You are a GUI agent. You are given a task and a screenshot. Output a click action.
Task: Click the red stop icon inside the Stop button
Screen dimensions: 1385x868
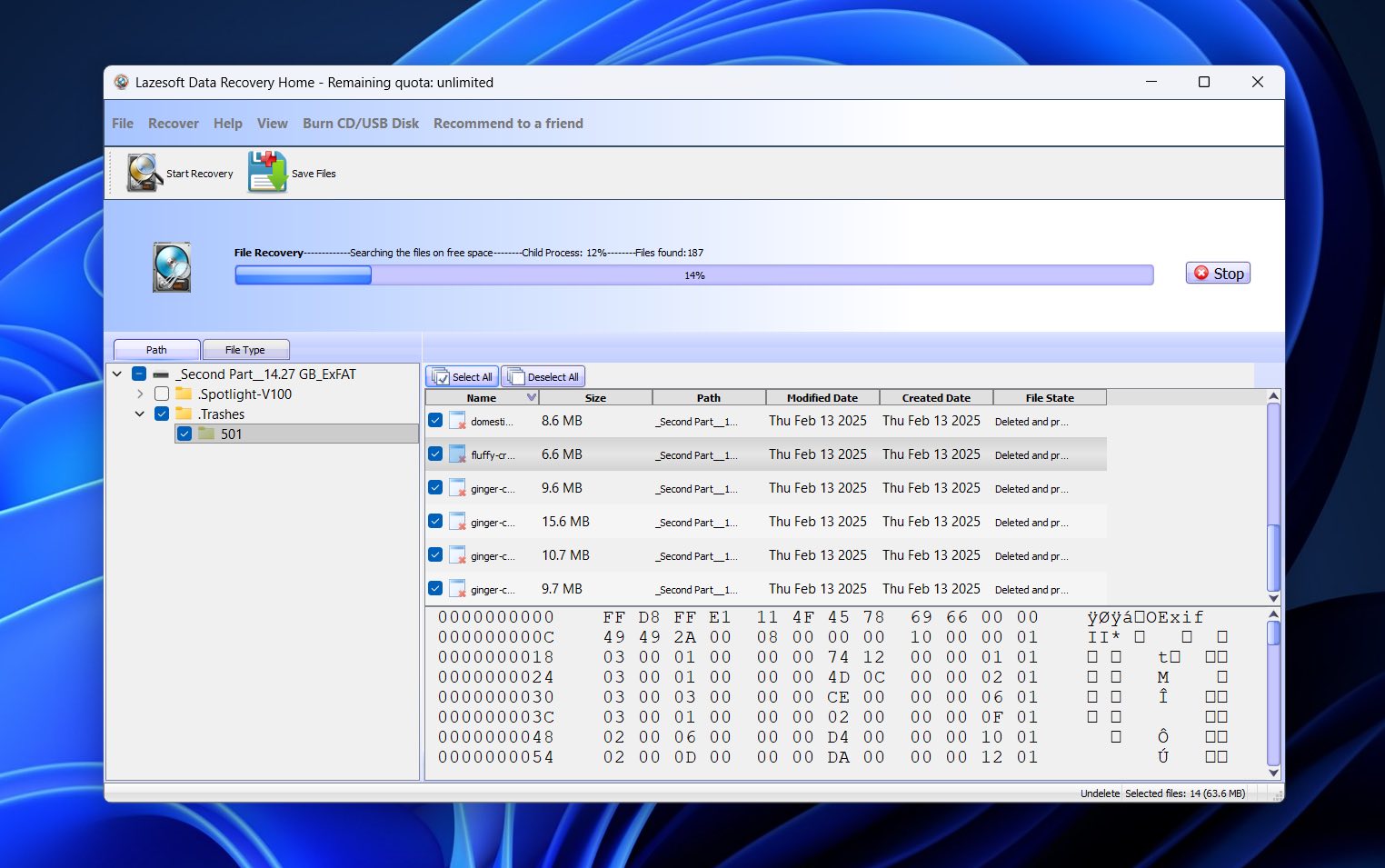pyautogui.click(x=1201, y=273)
